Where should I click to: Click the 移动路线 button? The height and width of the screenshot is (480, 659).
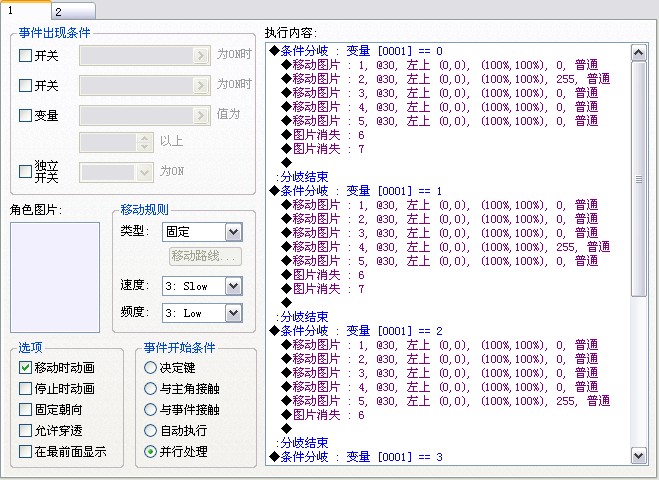(x=206, y=256)
